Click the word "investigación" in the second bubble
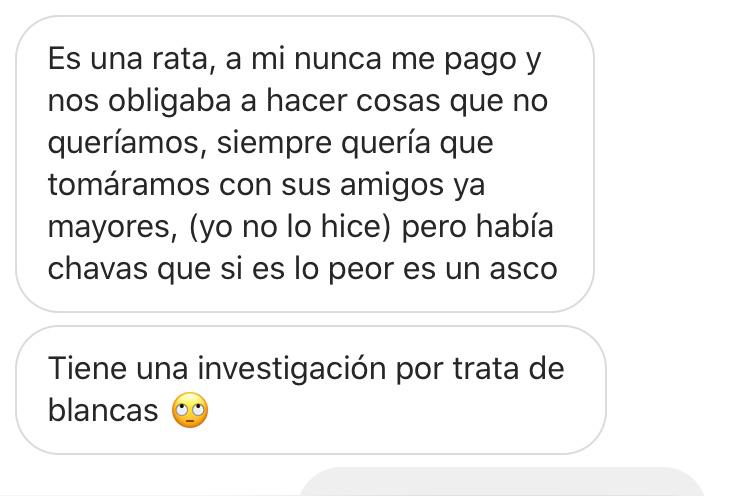 coord(292,369)
